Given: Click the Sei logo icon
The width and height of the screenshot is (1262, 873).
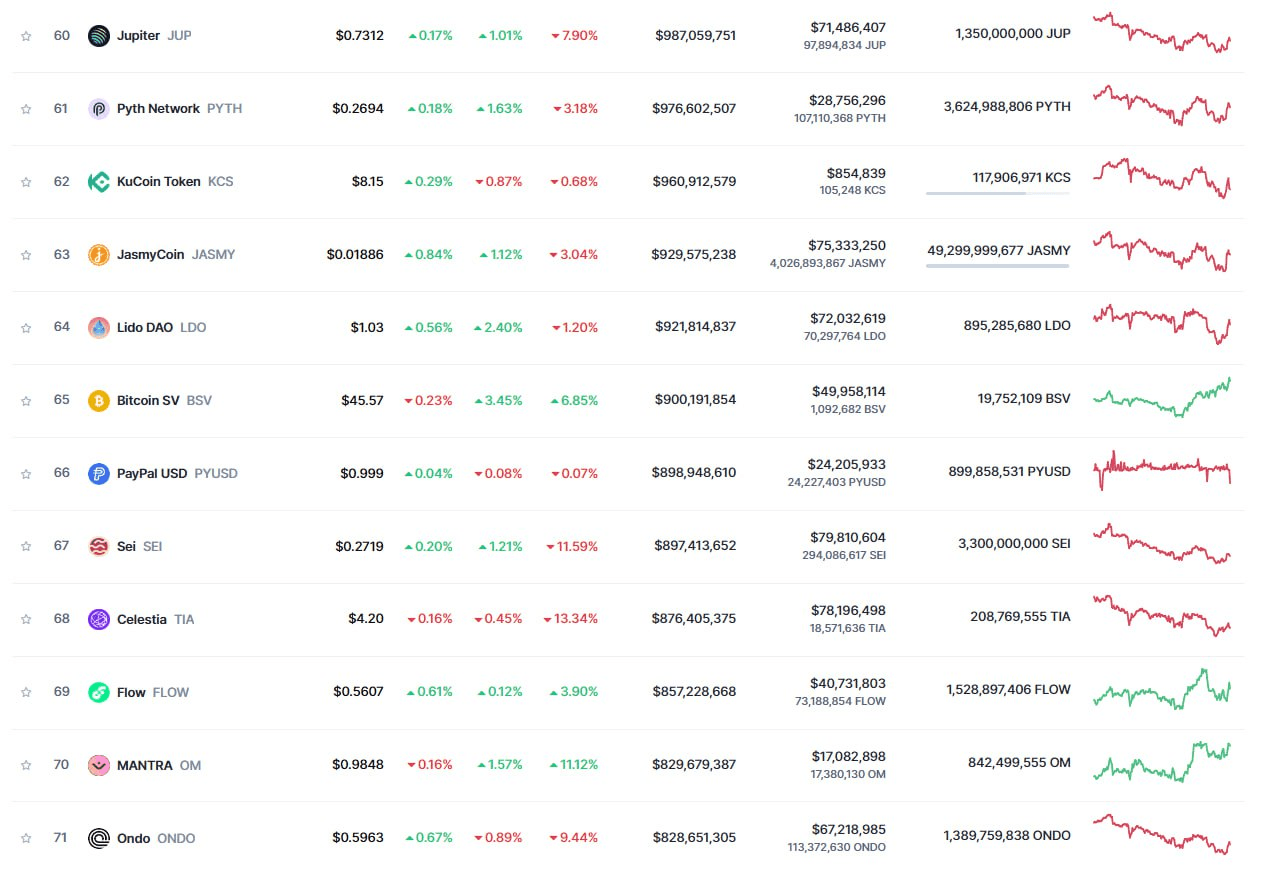Looking at the screenshot, I should 99,547.
